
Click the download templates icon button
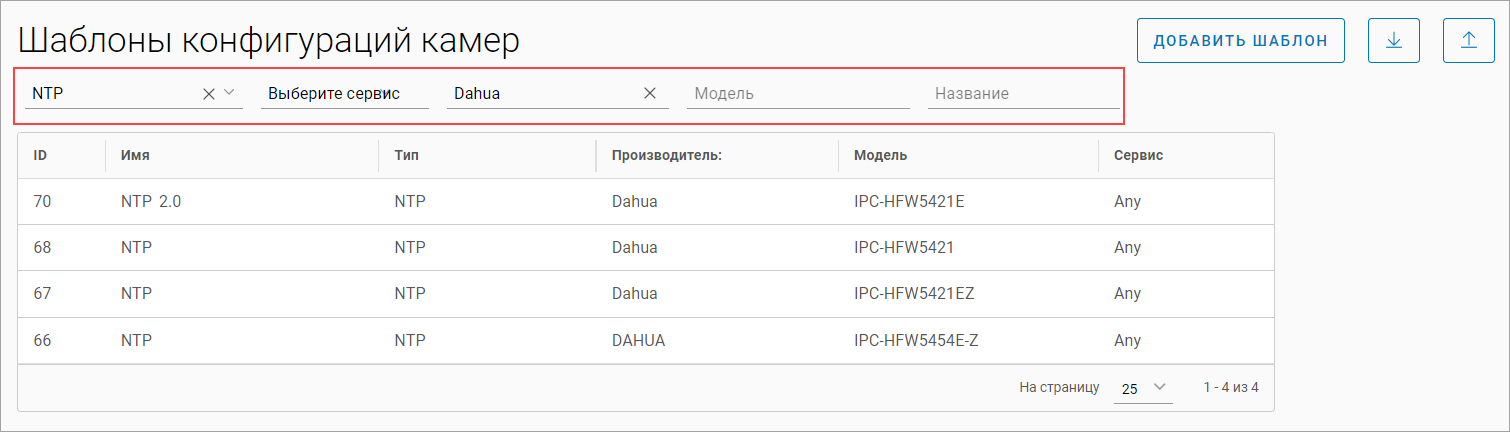click(x=1394, y=41)
